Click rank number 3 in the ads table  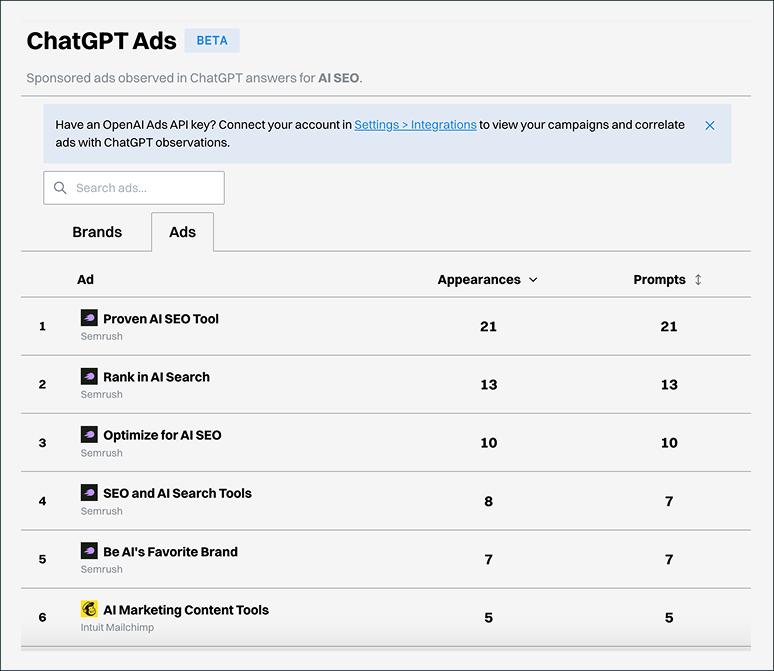(x=42, y=443)
